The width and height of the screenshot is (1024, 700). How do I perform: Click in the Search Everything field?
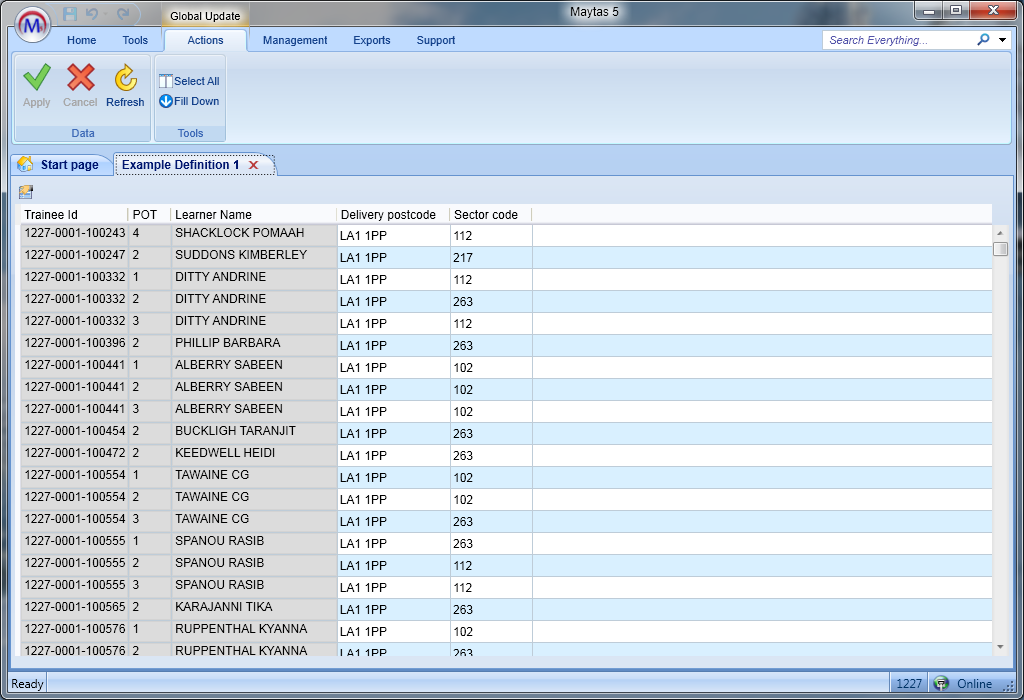898,40
